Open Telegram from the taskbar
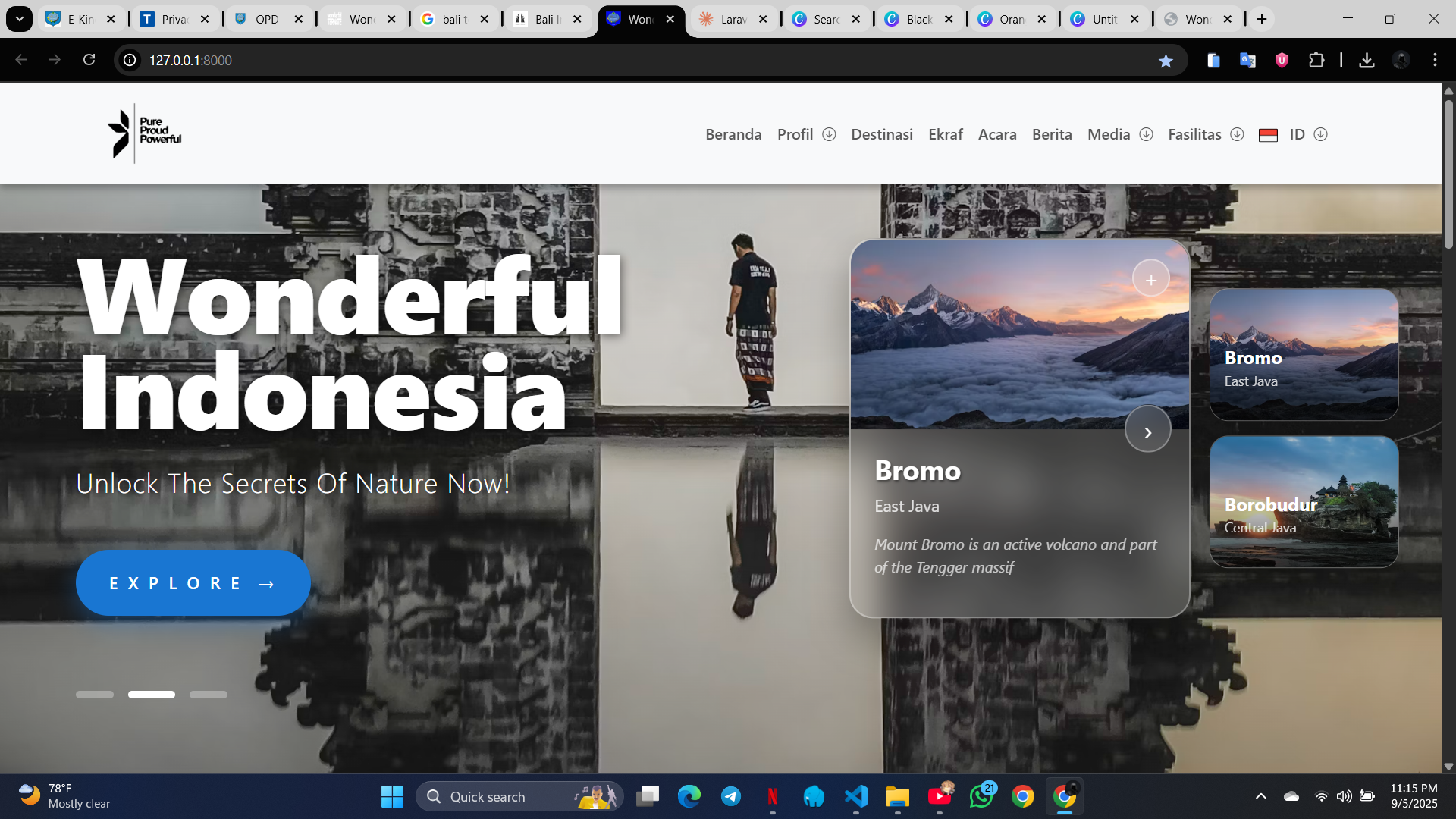 pos(731,796)
